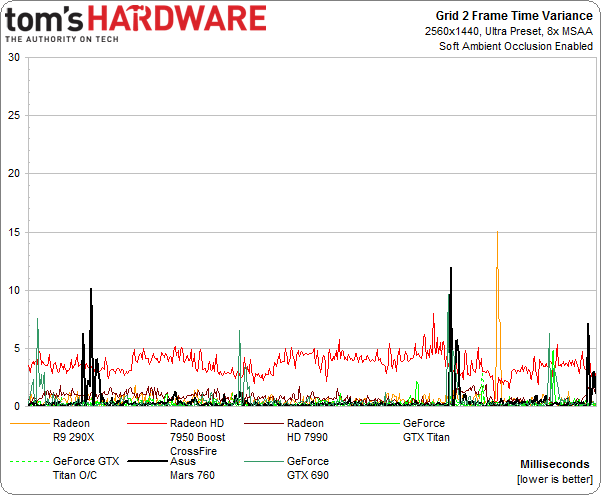601x495 pixels.
Task: Click the red Radeon HD 7950 Boost legend line
Action: coord(146,423)
